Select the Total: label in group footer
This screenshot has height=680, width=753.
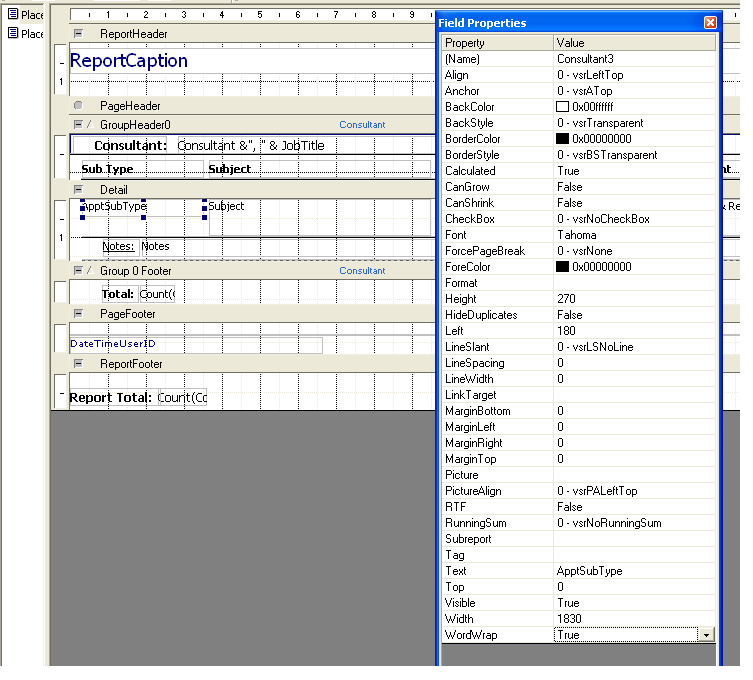[x=118, y=294]
